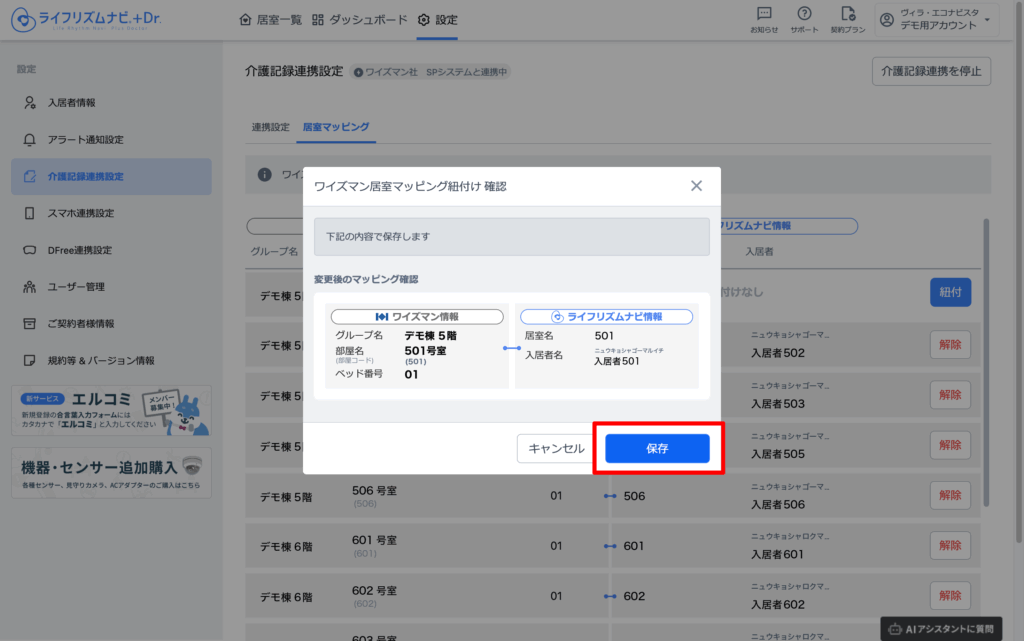Click 解除 for 入居者506 row

[x=950, y=495]
